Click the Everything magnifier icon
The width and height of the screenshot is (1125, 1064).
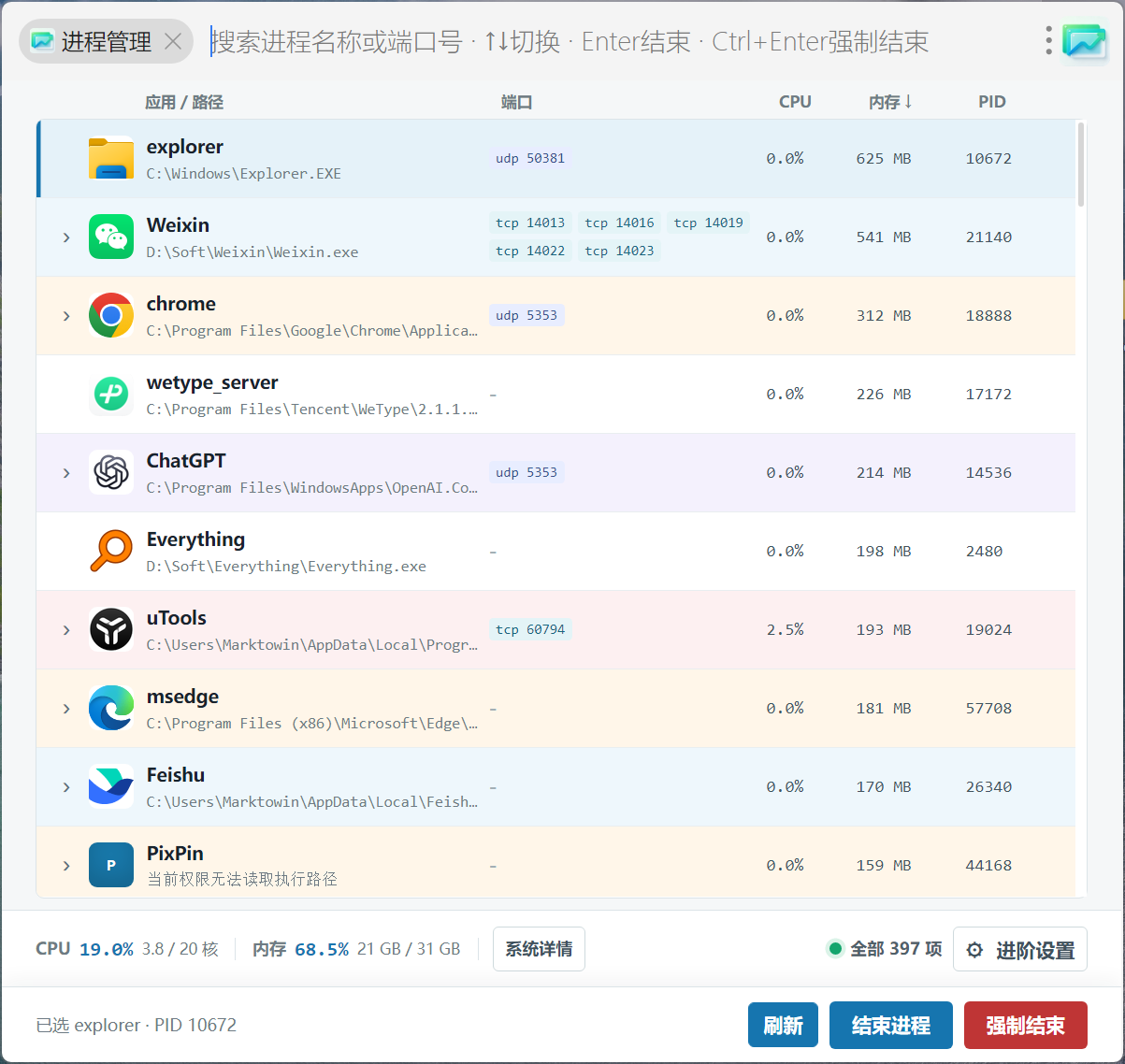point(111,551)
